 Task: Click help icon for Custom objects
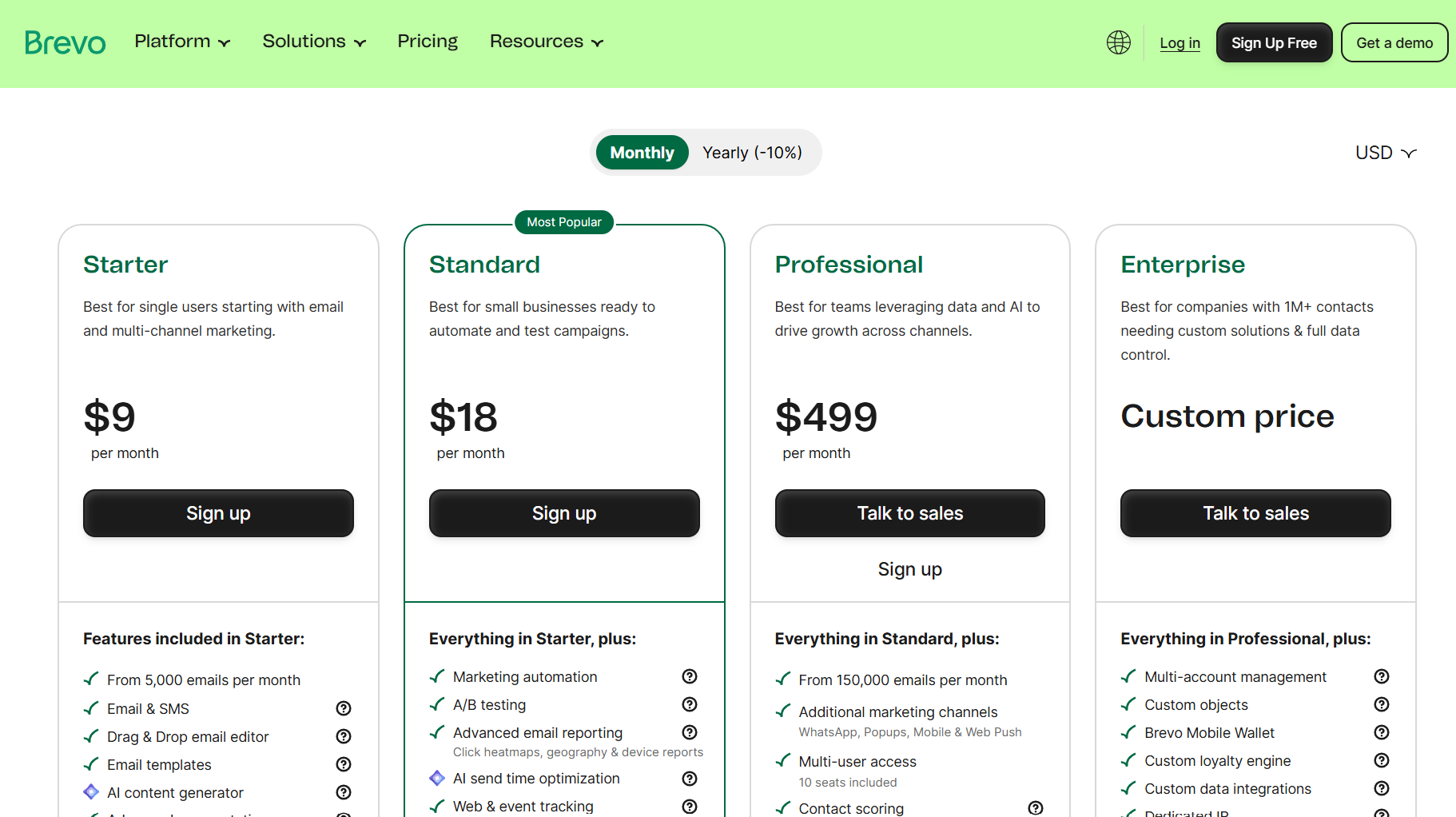click(x=1381, y=704)
